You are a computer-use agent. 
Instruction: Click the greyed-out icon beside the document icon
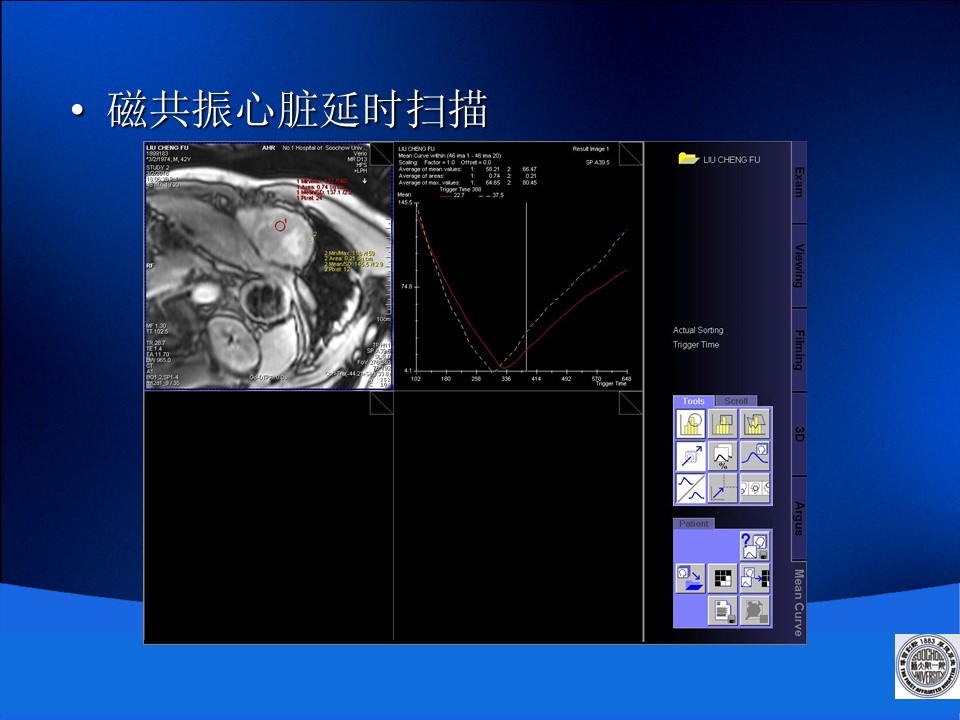pos(754,611)
